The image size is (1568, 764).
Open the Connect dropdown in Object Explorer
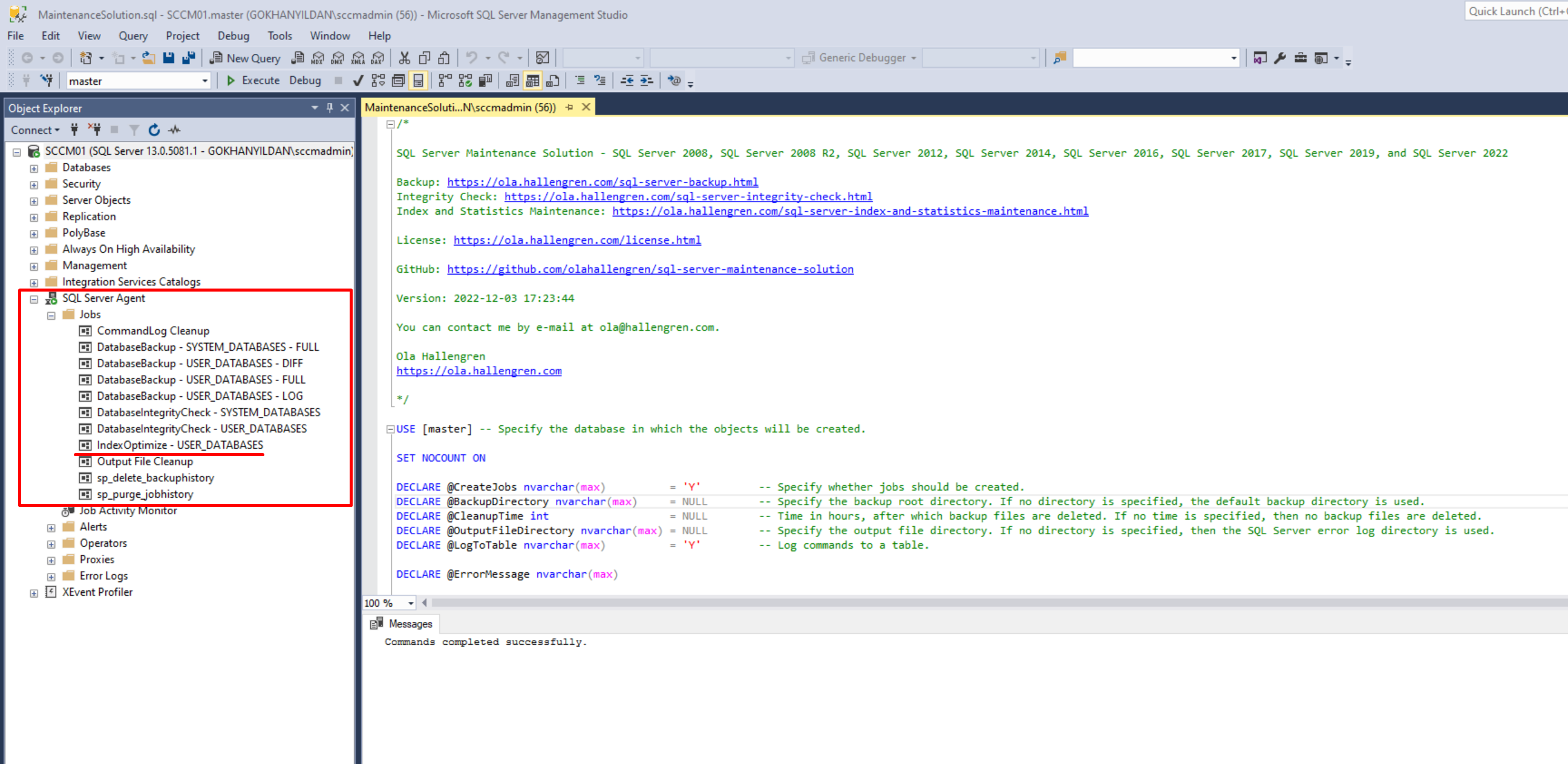click(x=35, y=129)
